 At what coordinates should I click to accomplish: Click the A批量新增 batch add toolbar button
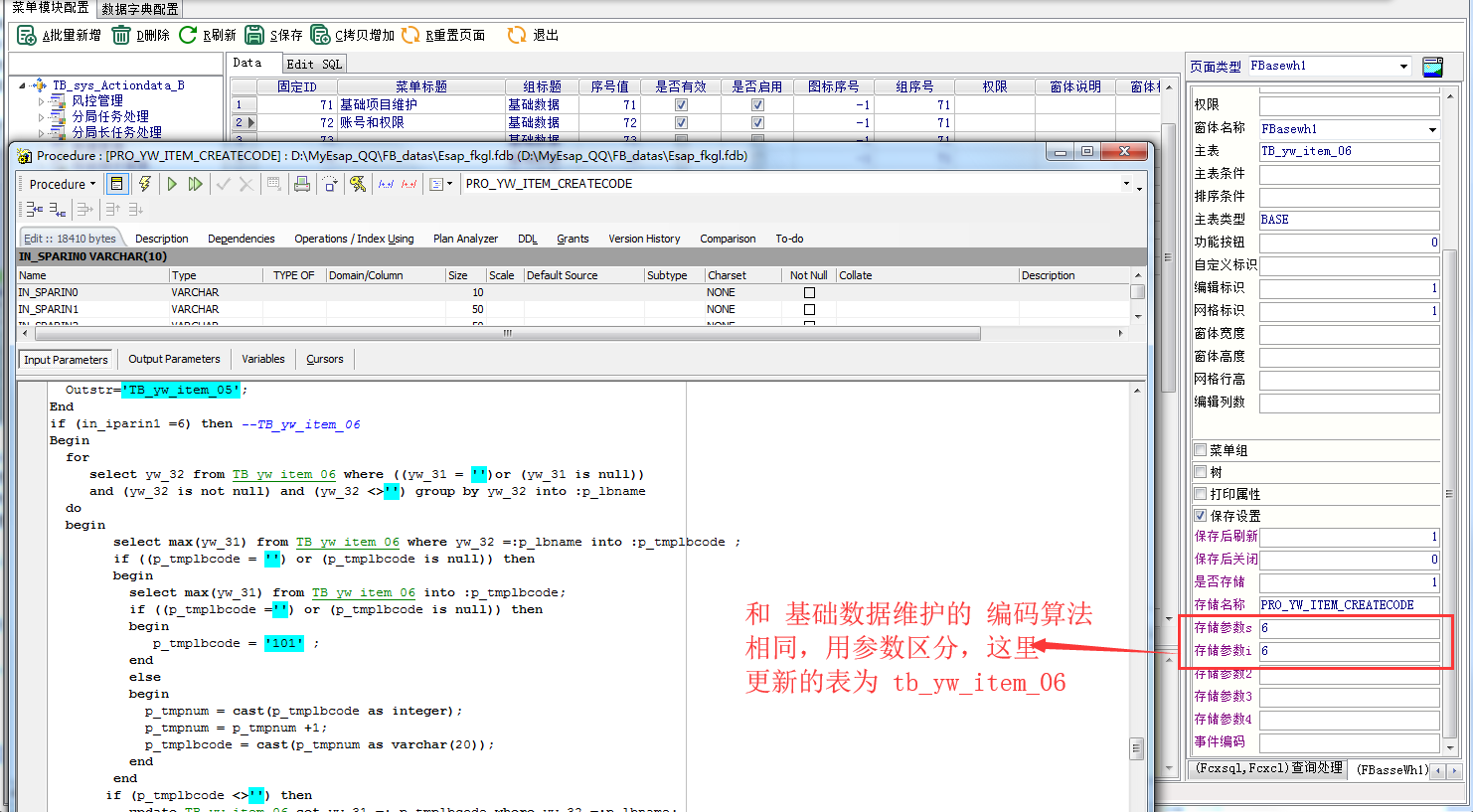[x=59, y=35]
